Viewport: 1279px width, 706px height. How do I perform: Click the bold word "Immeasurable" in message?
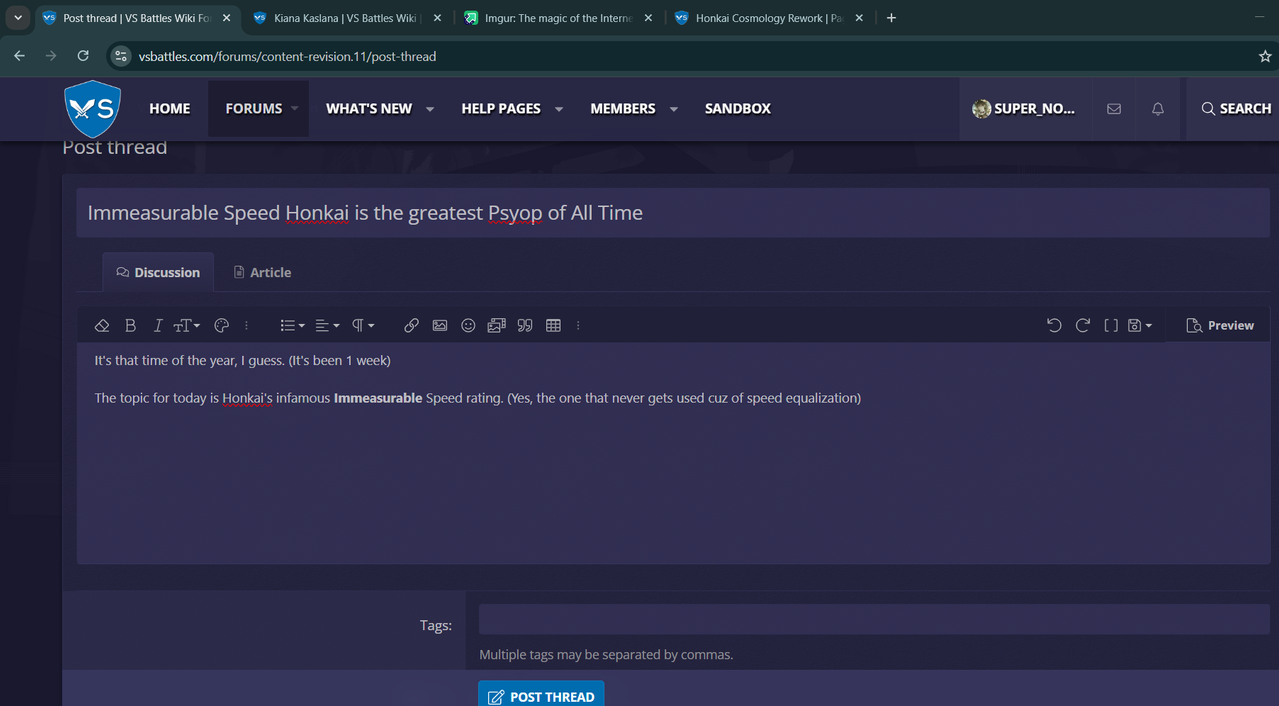[x=378, y=398]
